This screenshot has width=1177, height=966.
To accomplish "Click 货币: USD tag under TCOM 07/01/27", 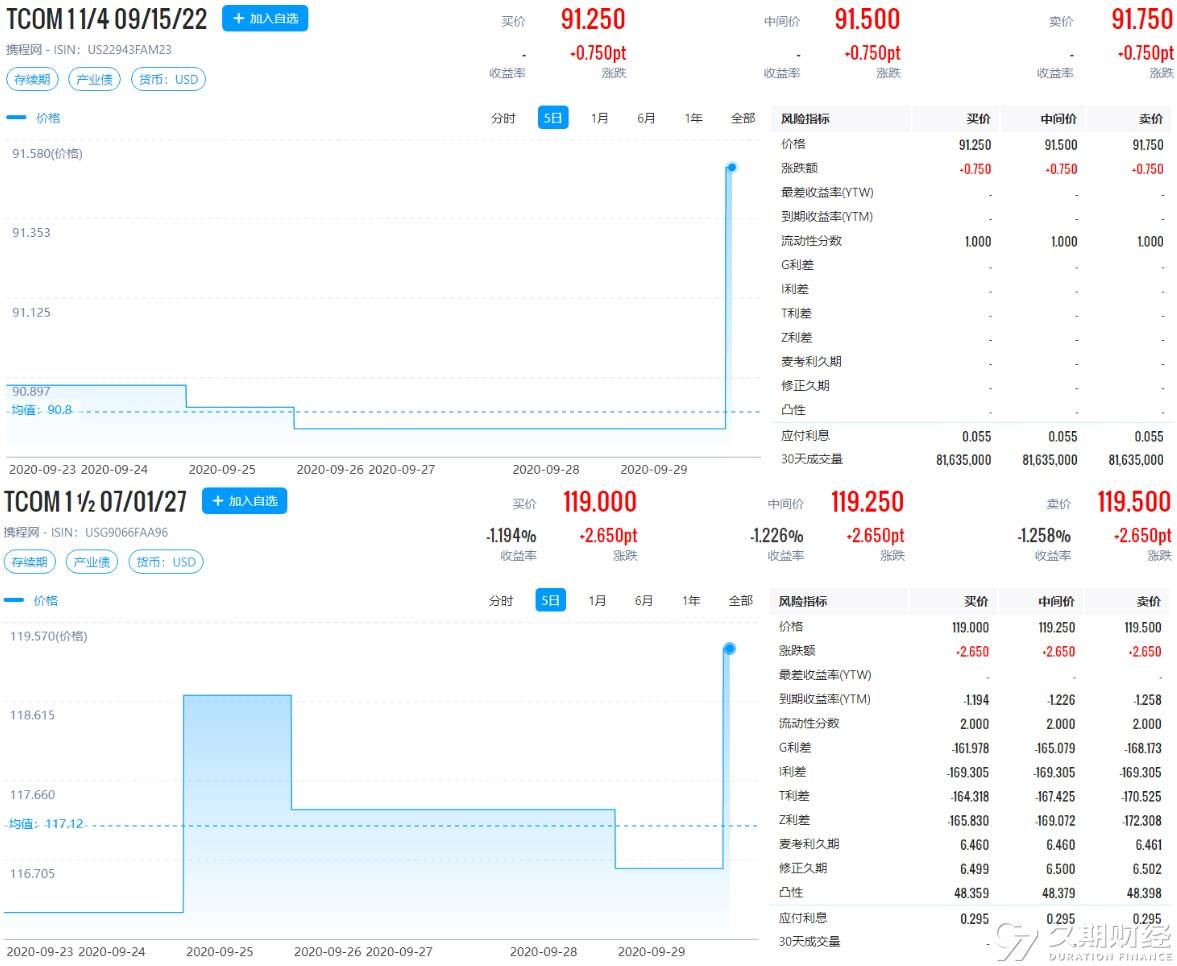I will pyautogui.click(x=166, y=562).
